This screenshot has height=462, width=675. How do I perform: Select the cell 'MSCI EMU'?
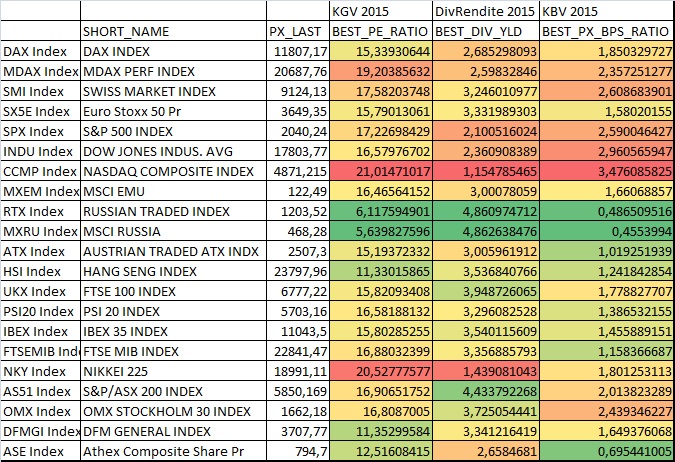coord(173,191)
